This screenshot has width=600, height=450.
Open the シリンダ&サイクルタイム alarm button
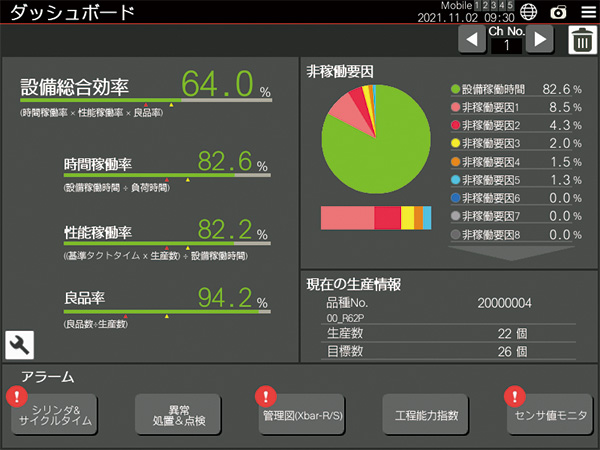pos(55,415)
